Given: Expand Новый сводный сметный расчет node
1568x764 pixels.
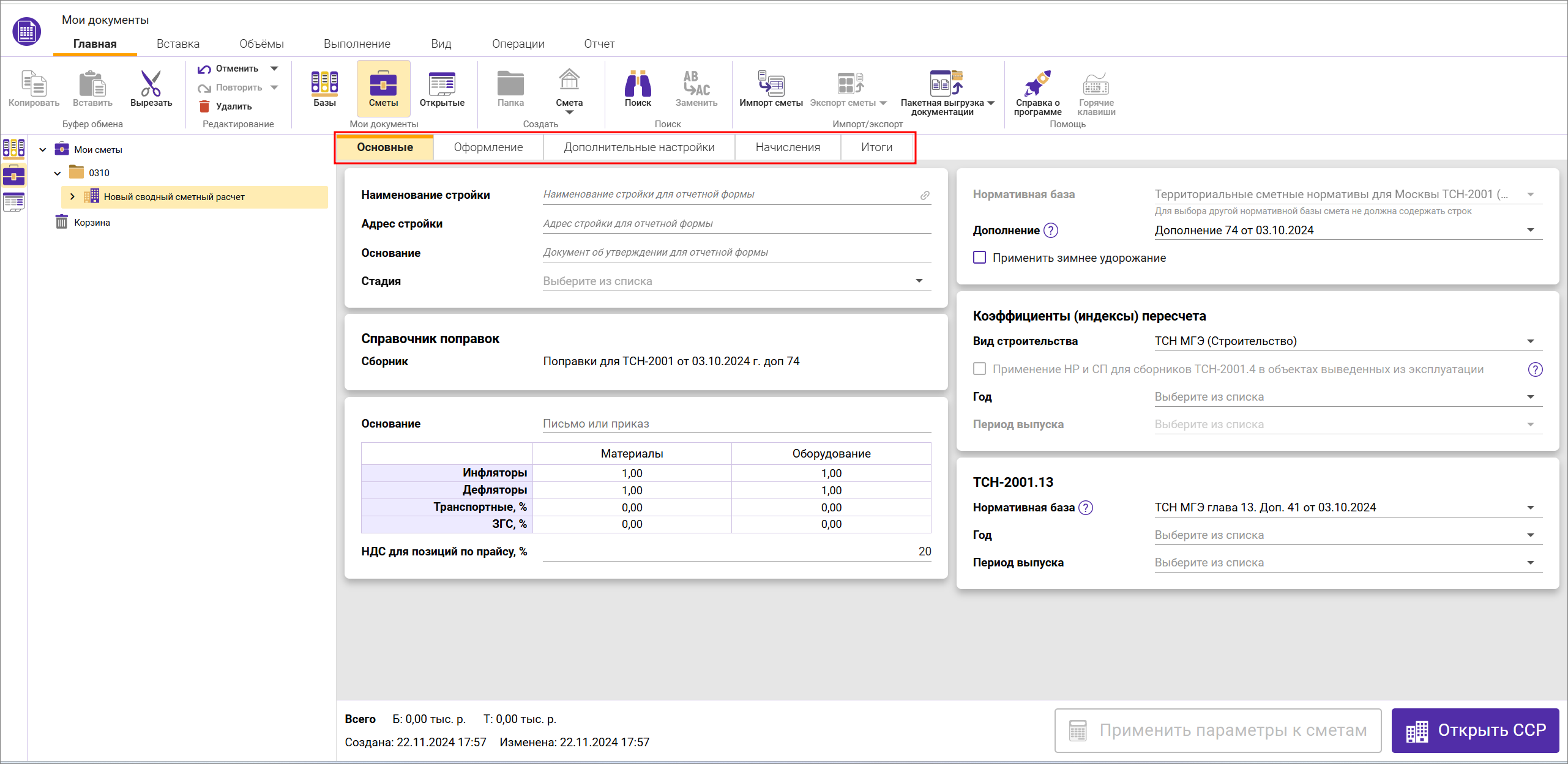Looking at the screenshot, I should click(x=72, y=196).
